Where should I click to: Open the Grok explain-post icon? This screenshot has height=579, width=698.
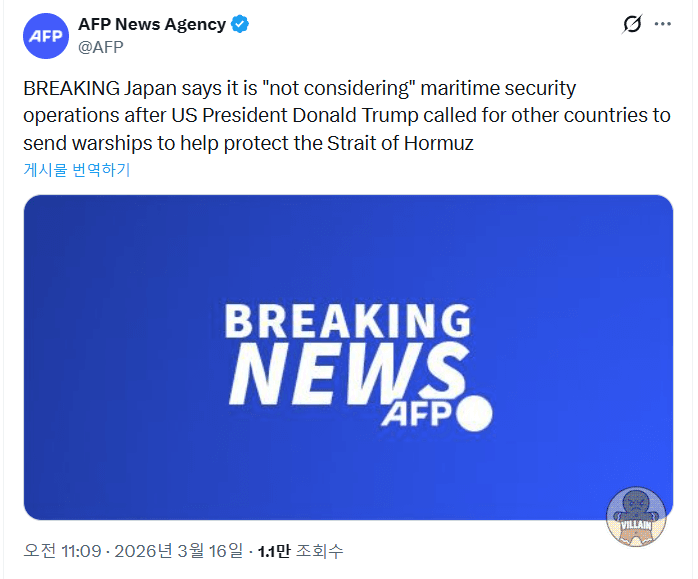coord(632,25)
